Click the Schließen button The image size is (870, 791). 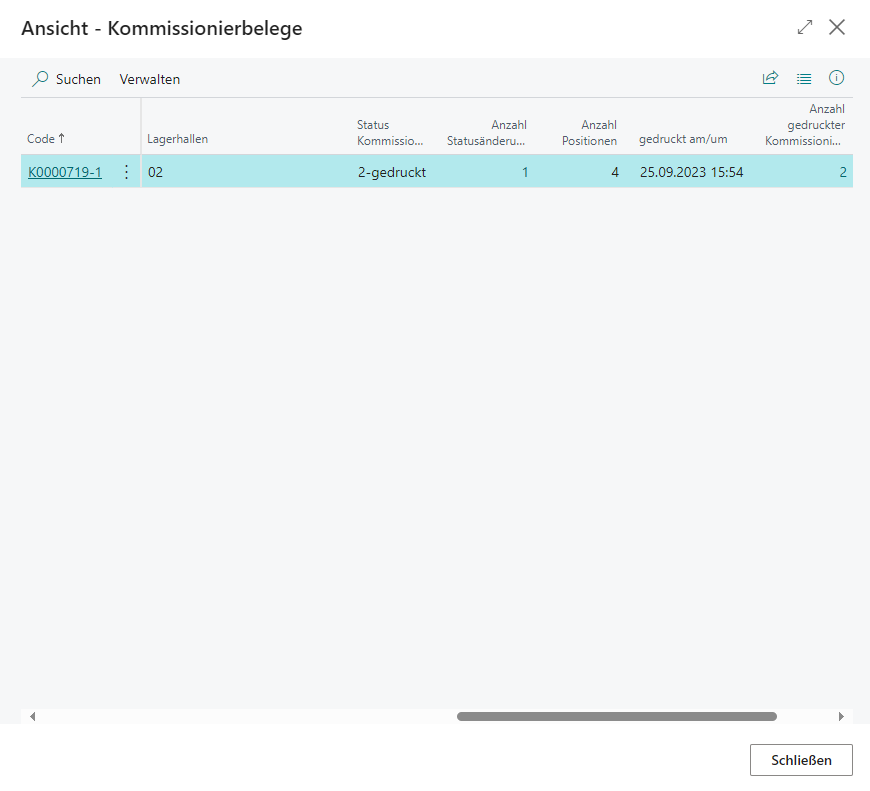(x=801, y=760)
